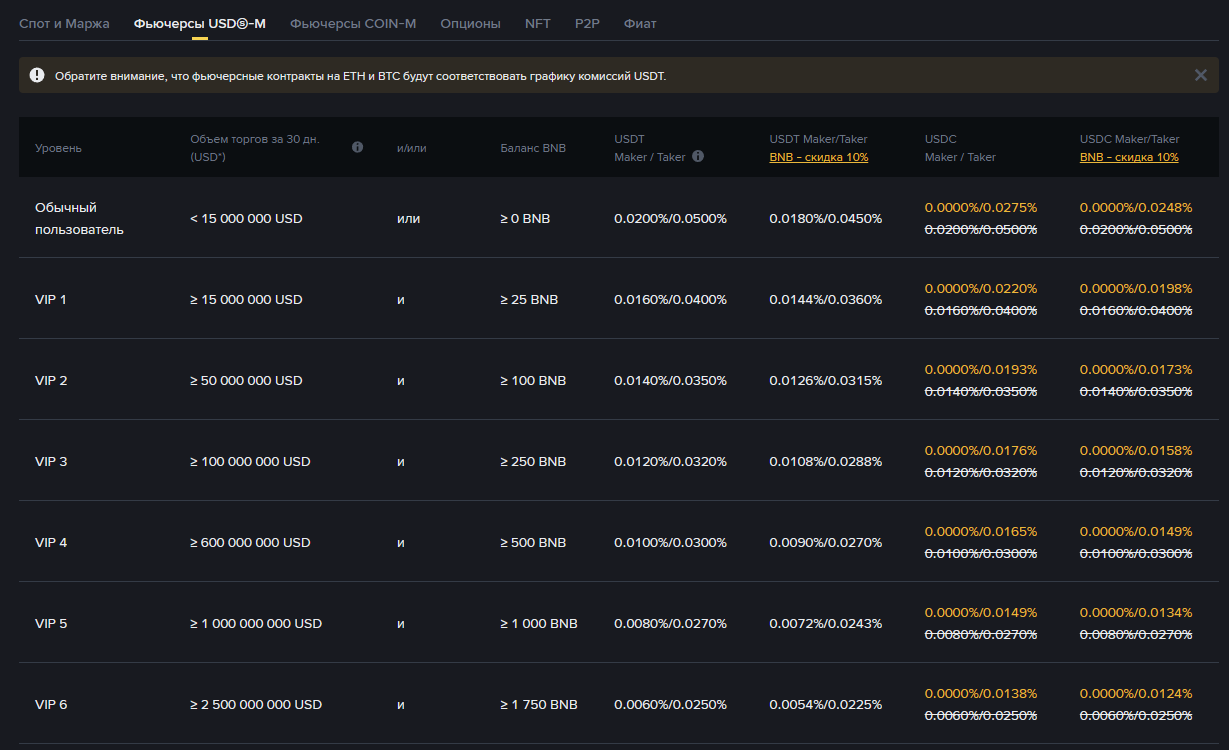Open BNB discount link under USDC Maker/Taker
1229x750 pixels.
(1129, 157)
